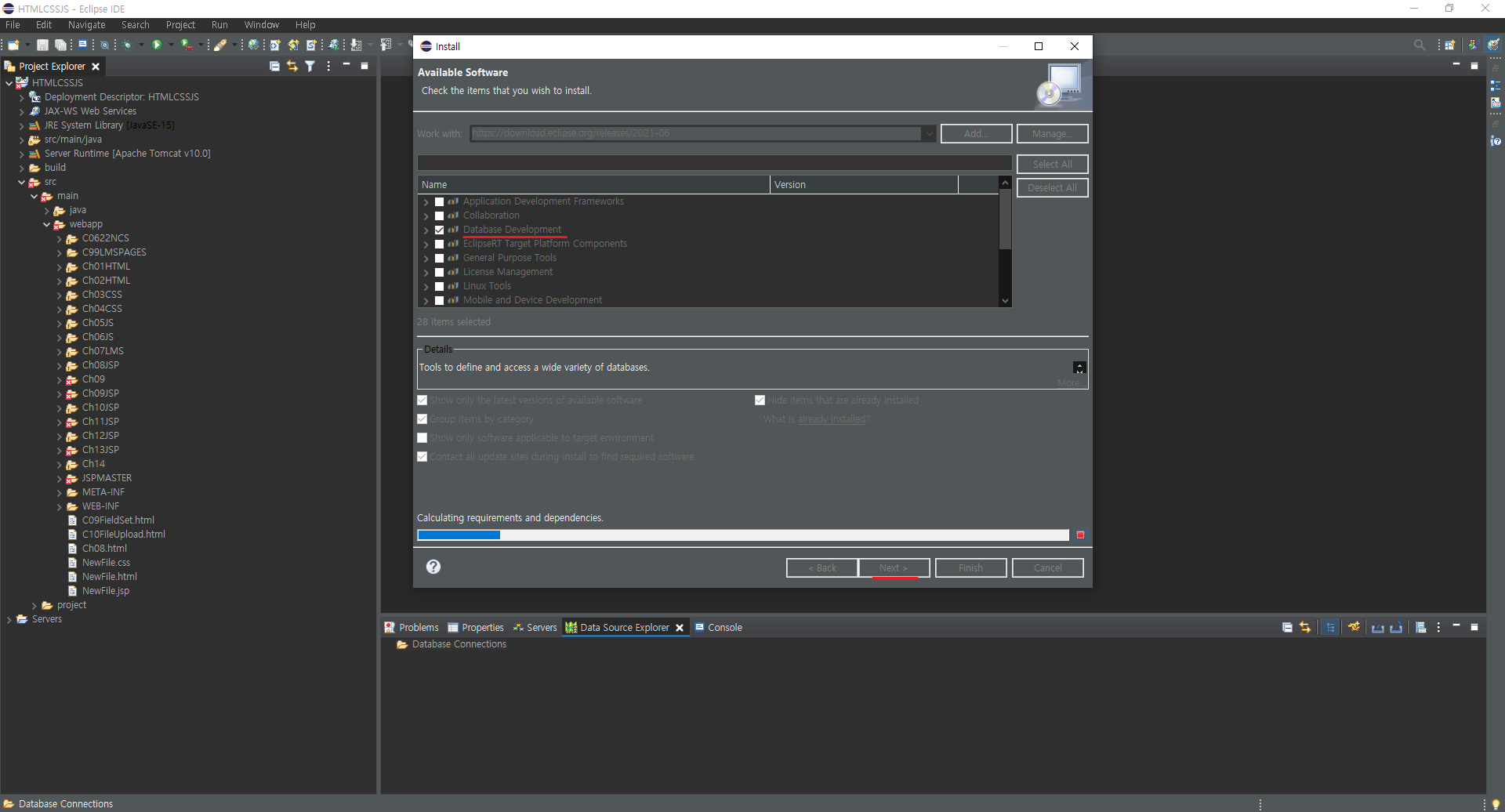Click the Save toolbar icon
This screenshot has width=1505, height=812.
(43, 45)
